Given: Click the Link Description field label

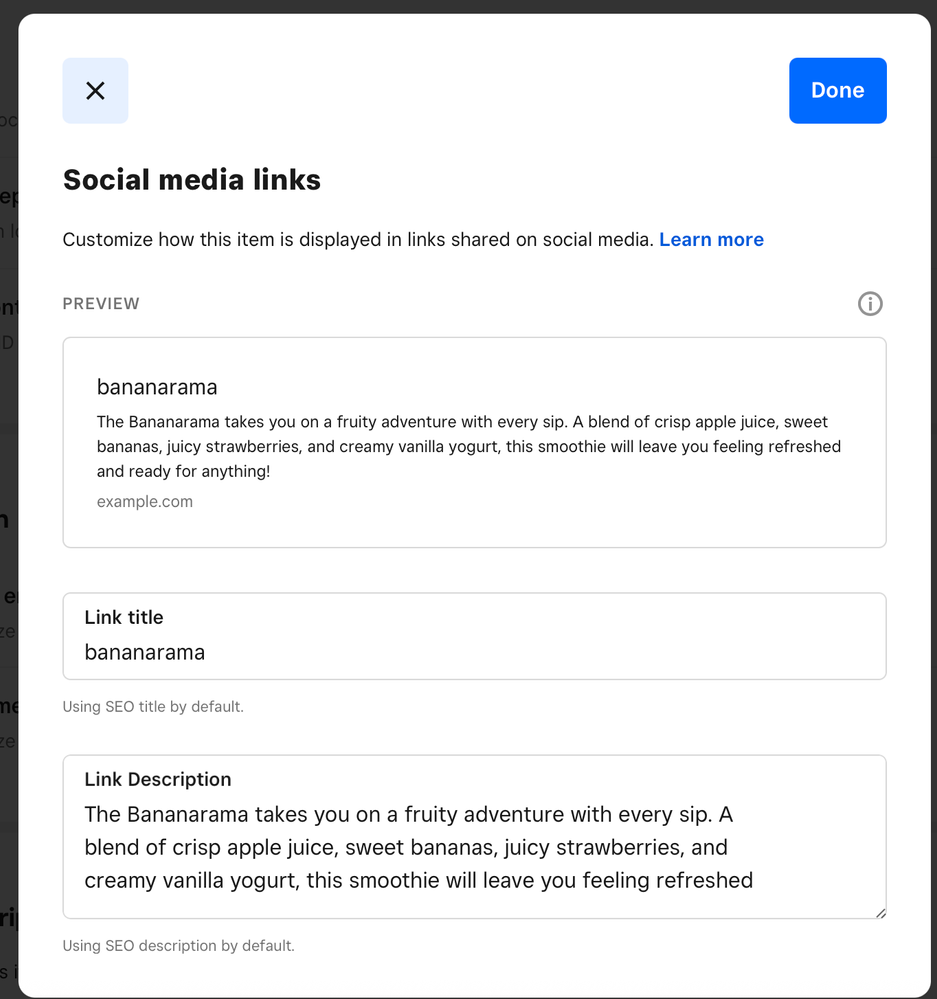Looking at the screenshot, I should pos(158,780).
